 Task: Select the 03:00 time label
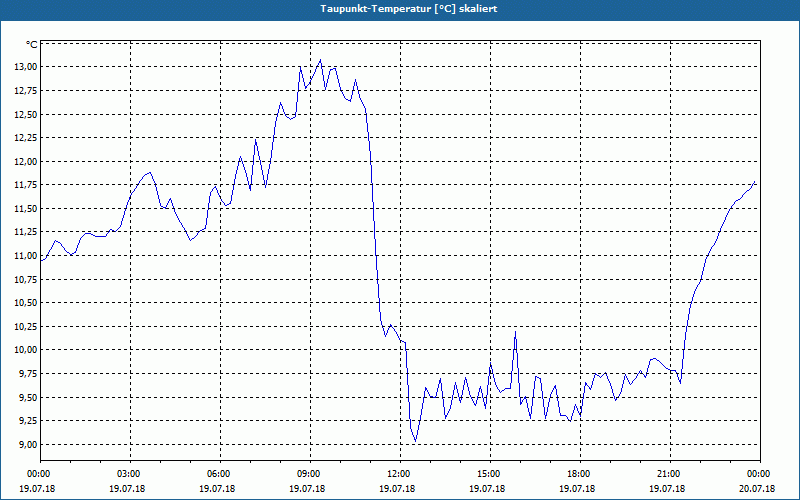click(131, 474)
